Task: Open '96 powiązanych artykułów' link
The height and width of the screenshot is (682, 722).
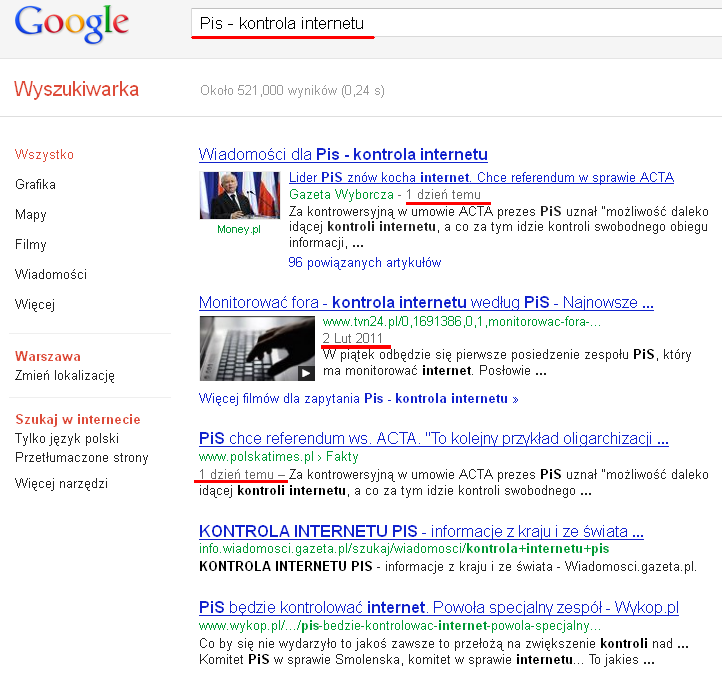Action: point(365,262)
